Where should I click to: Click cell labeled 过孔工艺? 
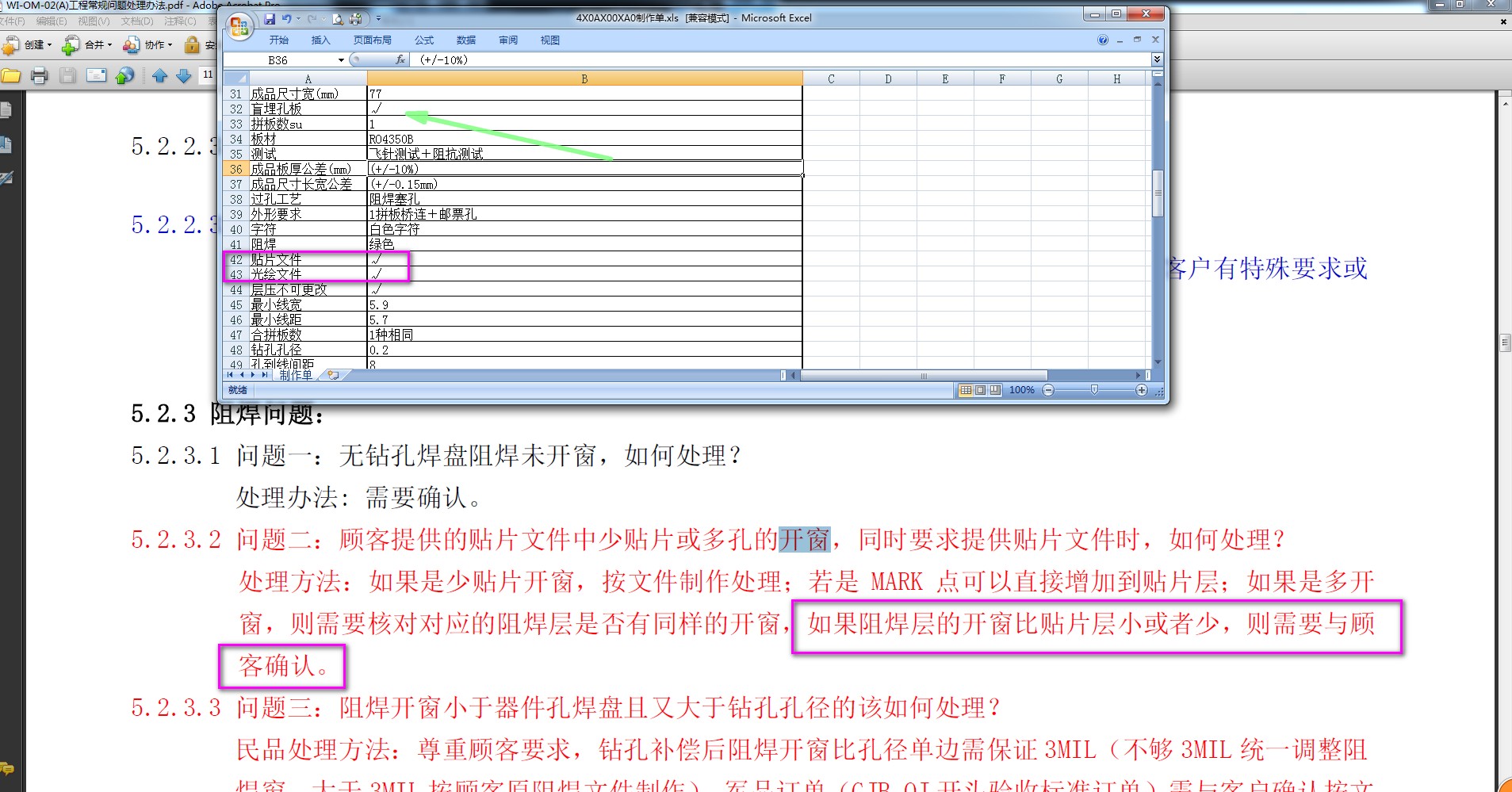pos(308,199)
